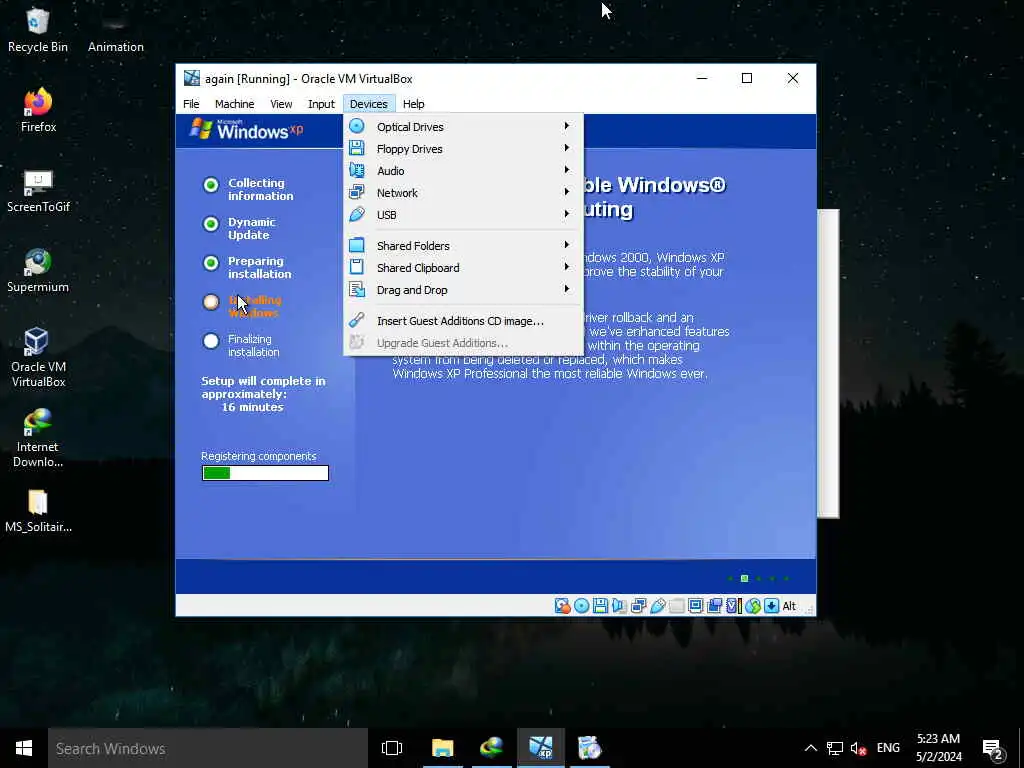Image resolution: width=1024 pixels, height=768 pixels.
Task: Click the running XP VM taskbar button
Action: click(541, 748)
